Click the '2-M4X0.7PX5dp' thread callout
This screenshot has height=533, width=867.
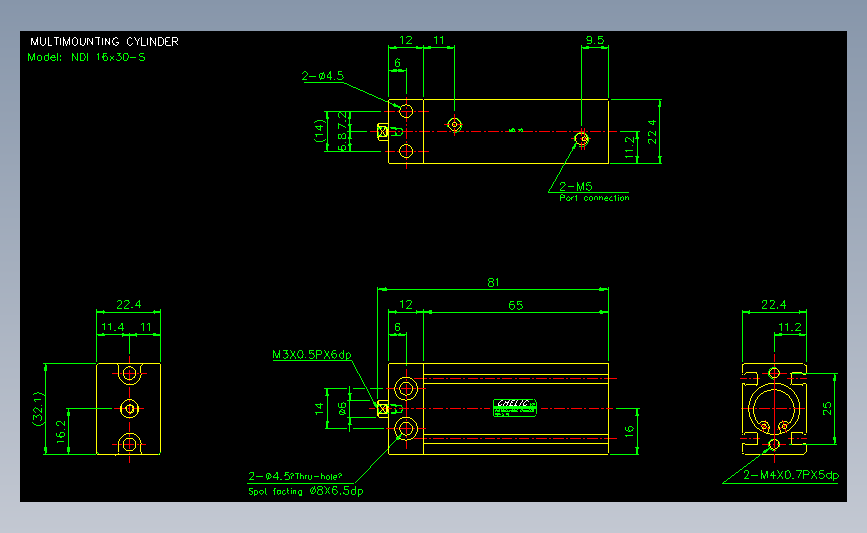791,475
